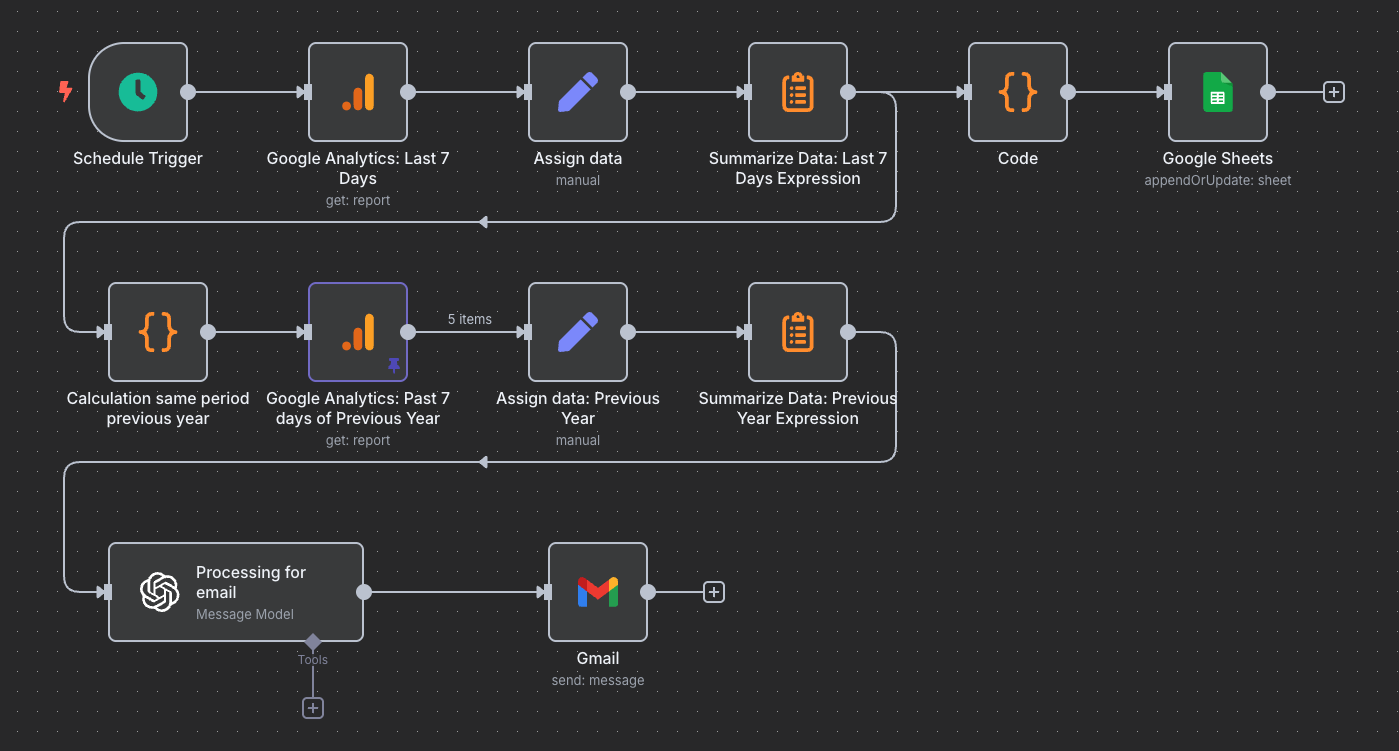
Task: Select Calculation same period previous year node
Action: 158,332
